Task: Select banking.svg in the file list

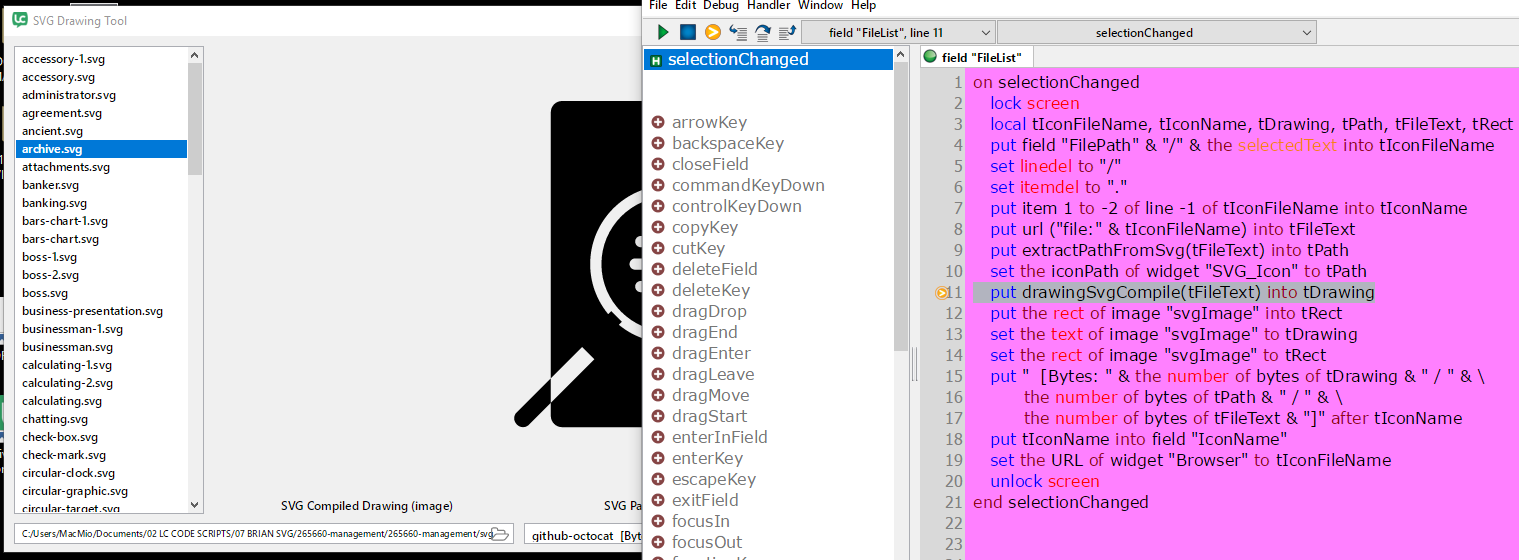Action: point(101,203)
